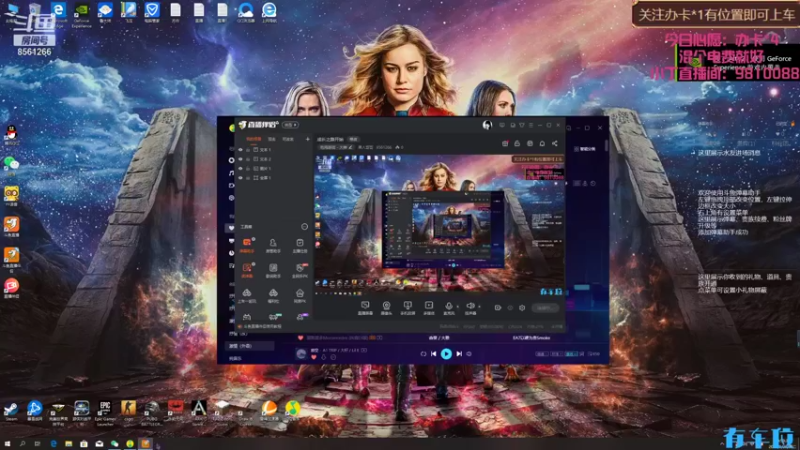
Task: Click the share icon in the room header
Action: pos(555,144)
